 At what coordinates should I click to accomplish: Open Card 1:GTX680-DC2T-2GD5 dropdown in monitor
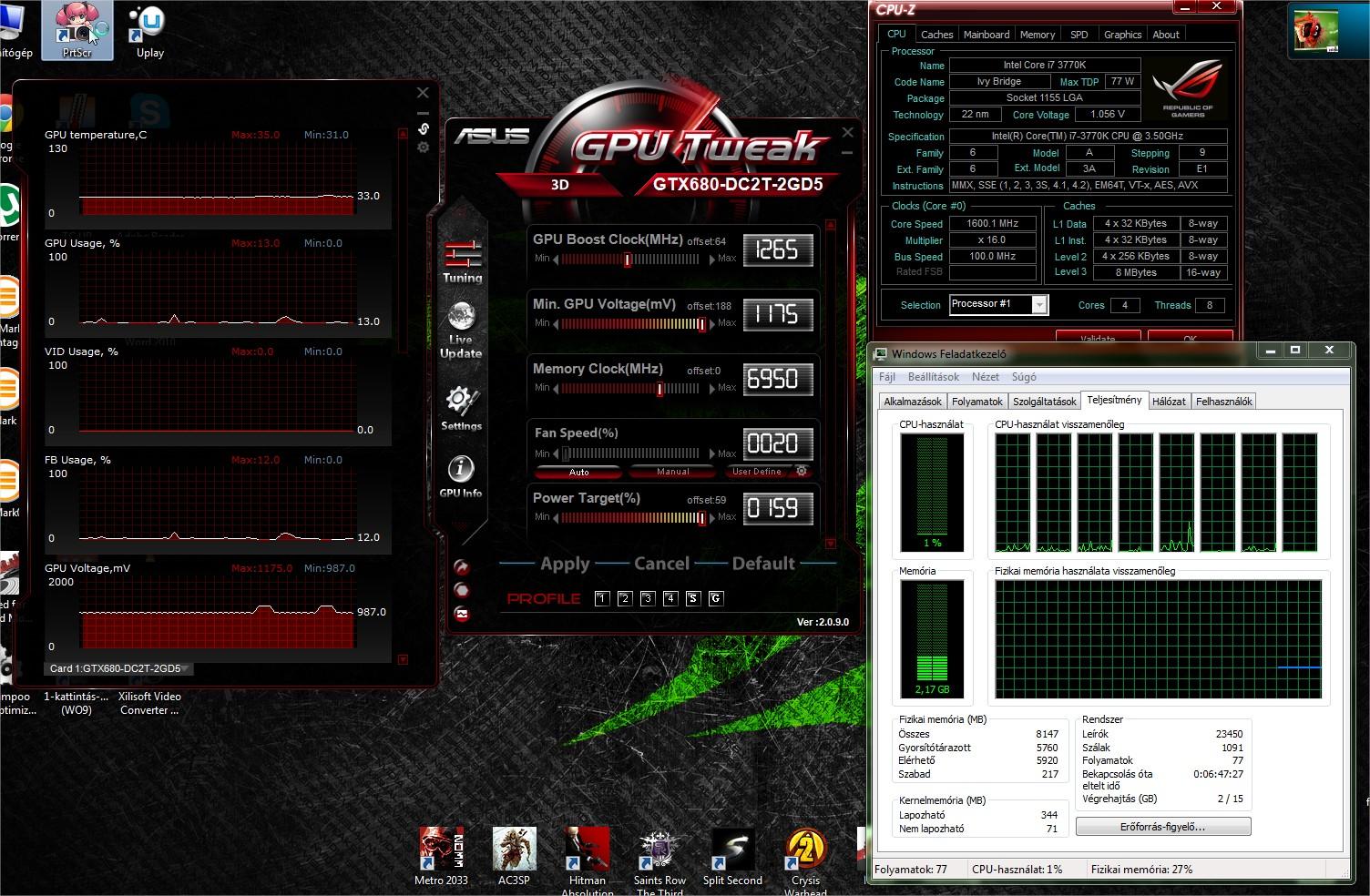click(119, 668)
